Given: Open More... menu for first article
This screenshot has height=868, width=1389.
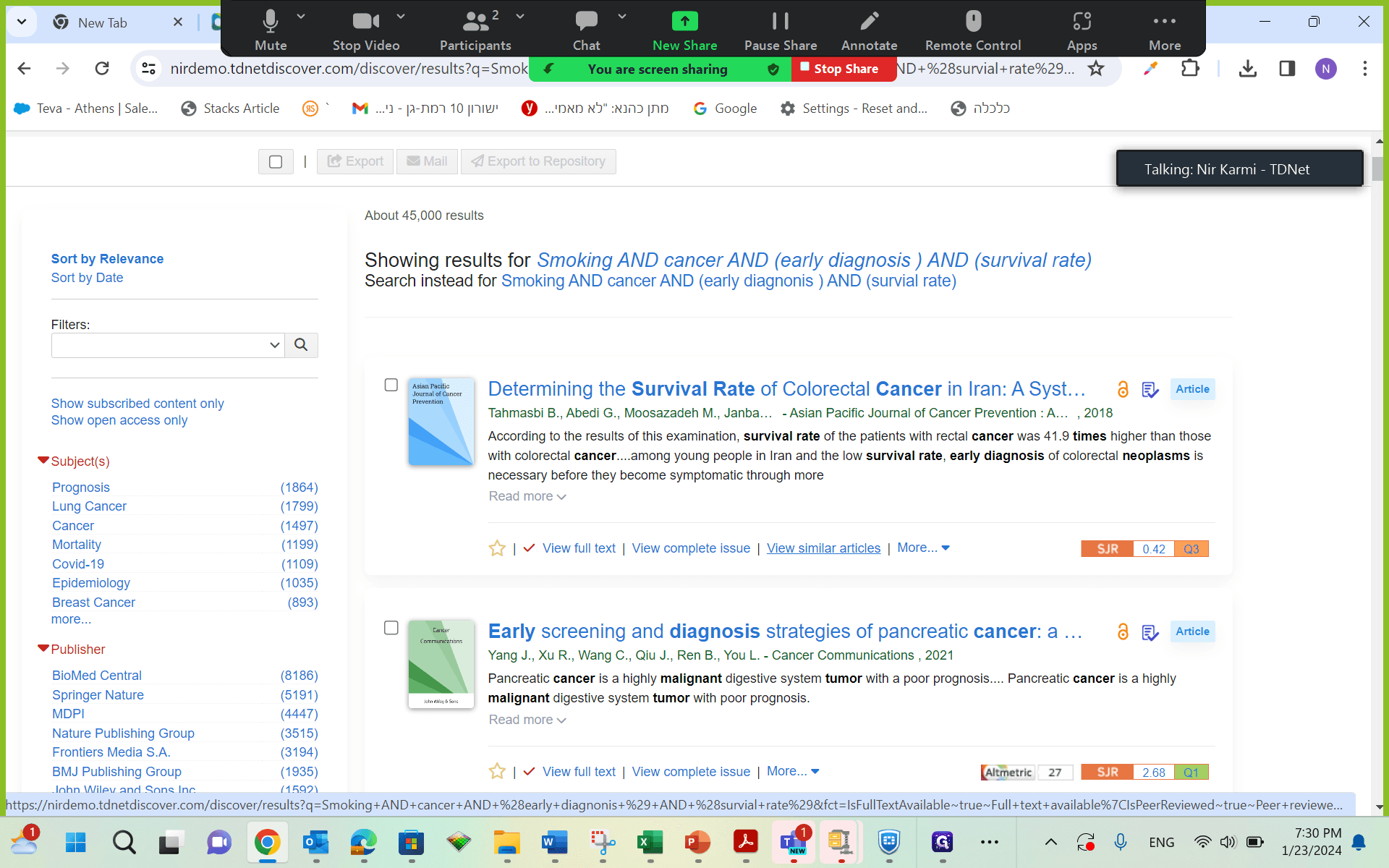Looking at the screenshot, I should [x=923, y=548].
